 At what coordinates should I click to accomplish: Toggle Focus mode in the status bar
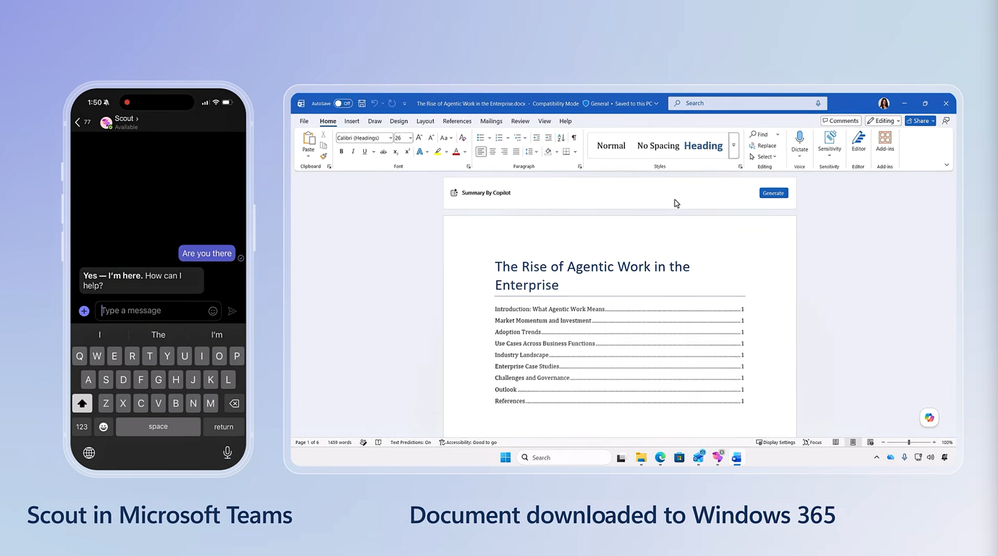(812, 442)
